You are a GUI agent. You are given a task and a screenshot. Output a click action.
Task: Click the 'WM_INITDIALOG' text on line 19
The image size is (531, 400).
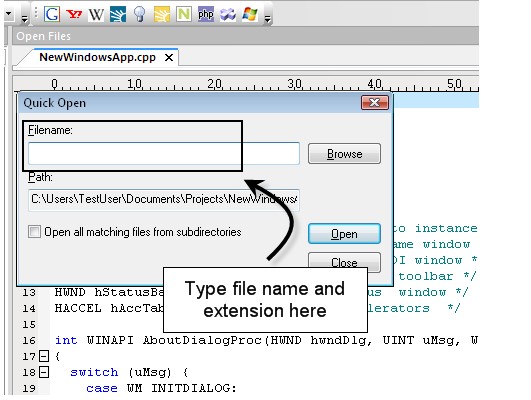178,388
